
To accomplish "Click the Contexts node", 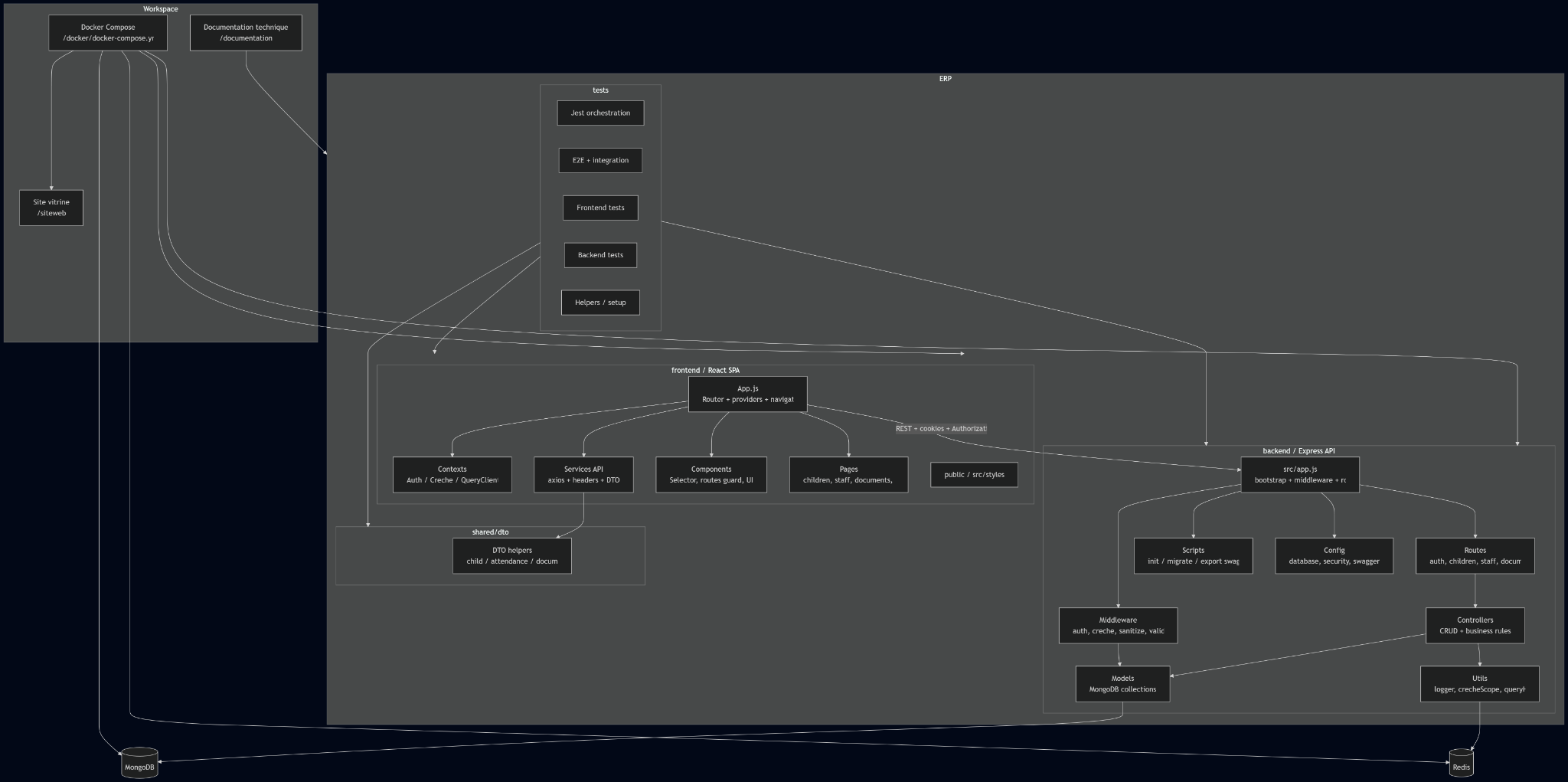I will tap(452, 475).
